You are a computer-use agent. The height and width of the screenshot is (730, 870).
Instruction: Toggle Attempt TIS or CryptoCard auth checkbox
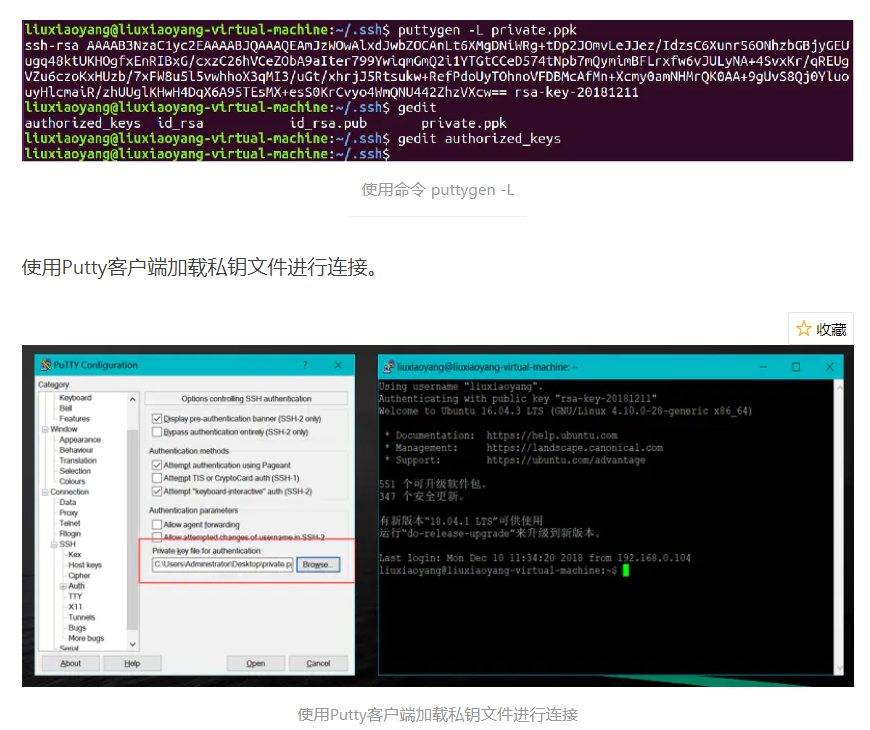pyautogui.click(x=157, y=478)
